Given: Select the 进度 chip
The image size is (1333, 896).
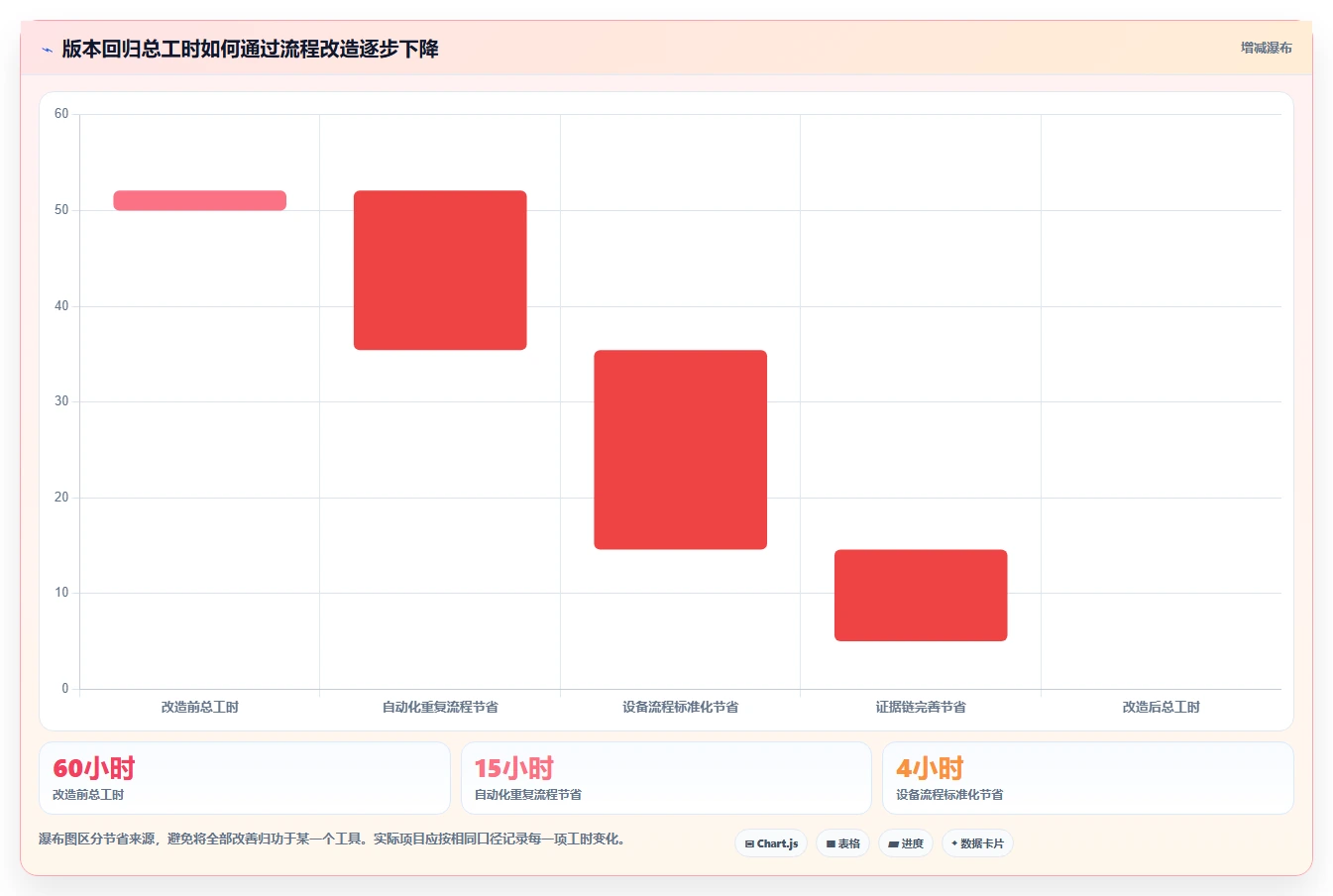Looking at the screenshot, I should (x=906, y=843).
